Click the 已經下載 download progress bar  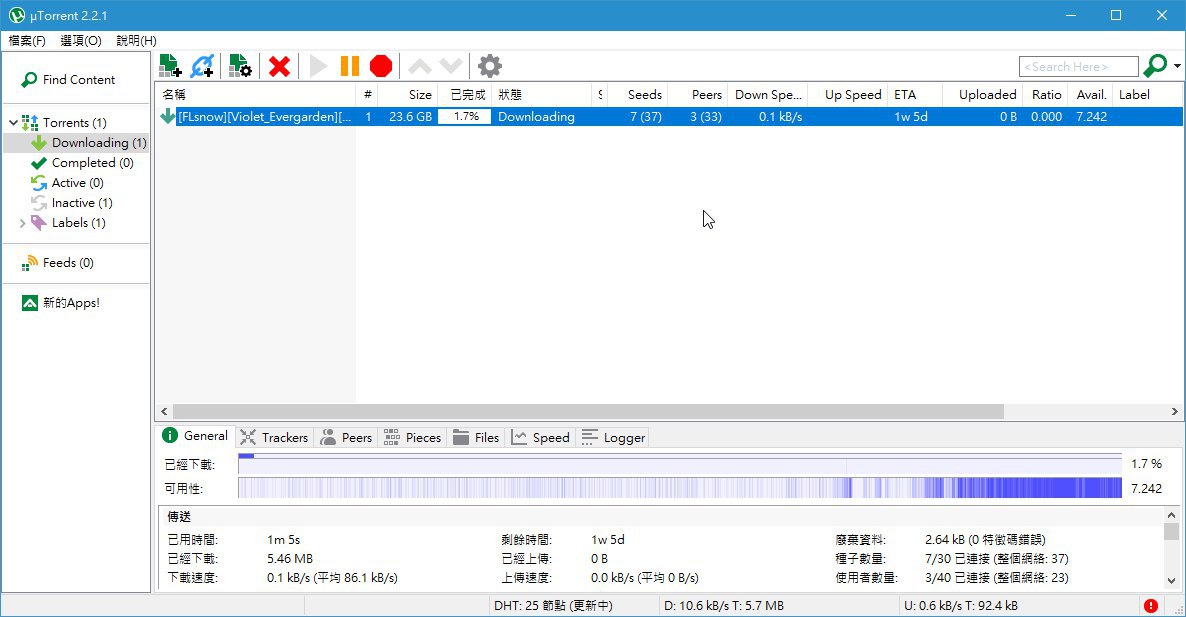click(x=679, y=464)
